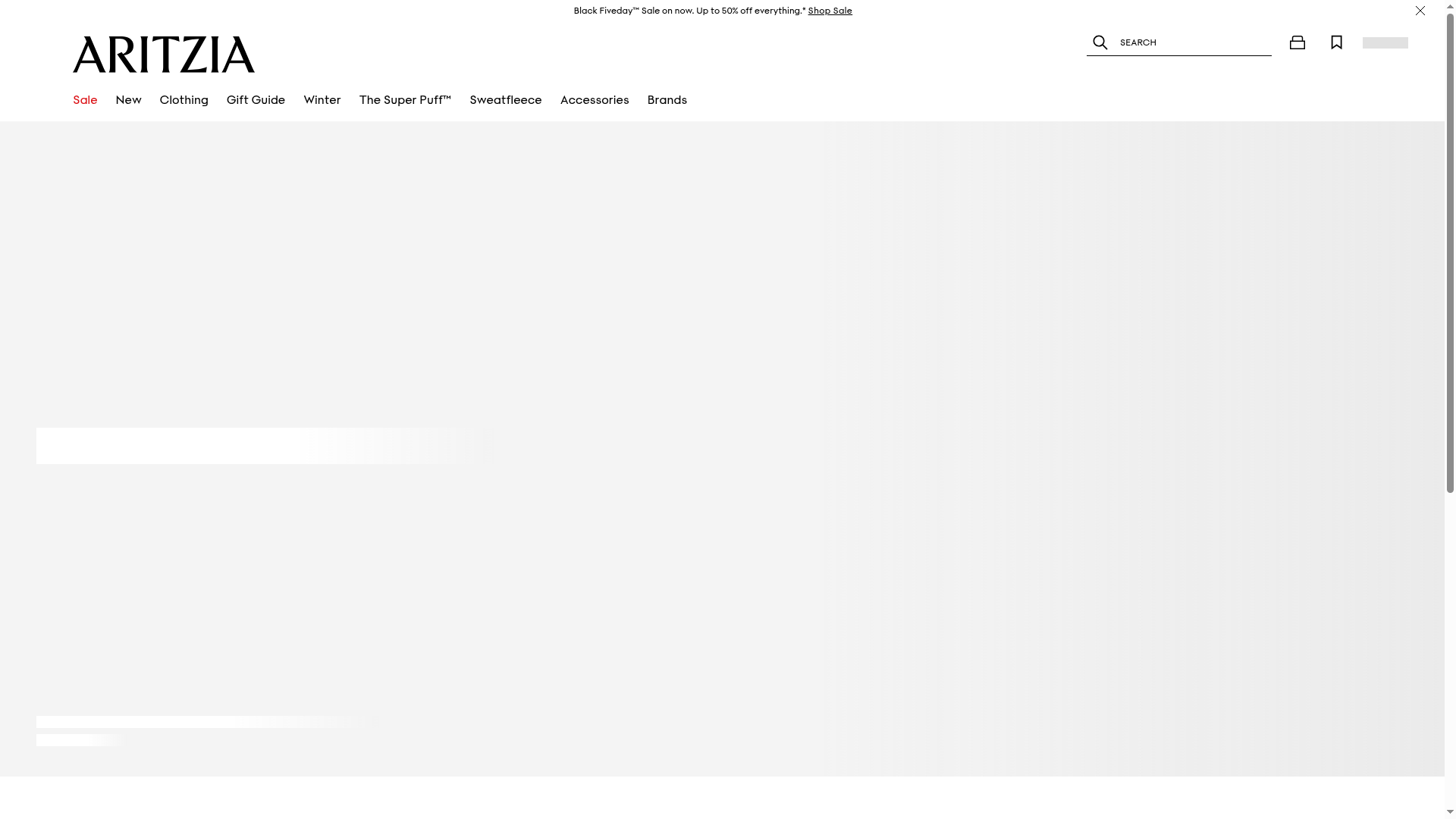View saved items via the bookmark icon
1456x819 pixels.
point(1336,42)
